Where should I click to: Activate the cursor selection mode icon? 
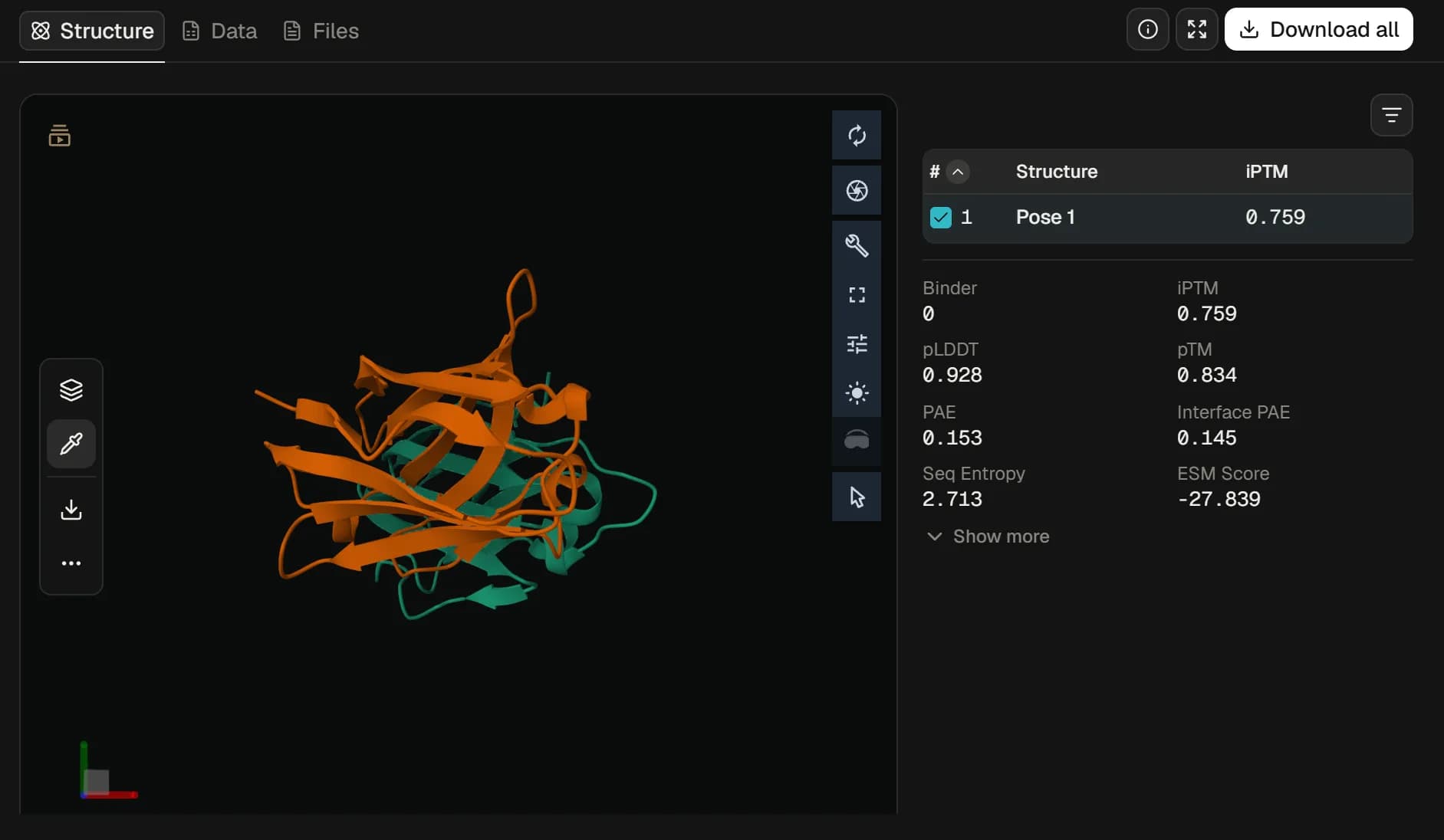[x=857, y=497]
